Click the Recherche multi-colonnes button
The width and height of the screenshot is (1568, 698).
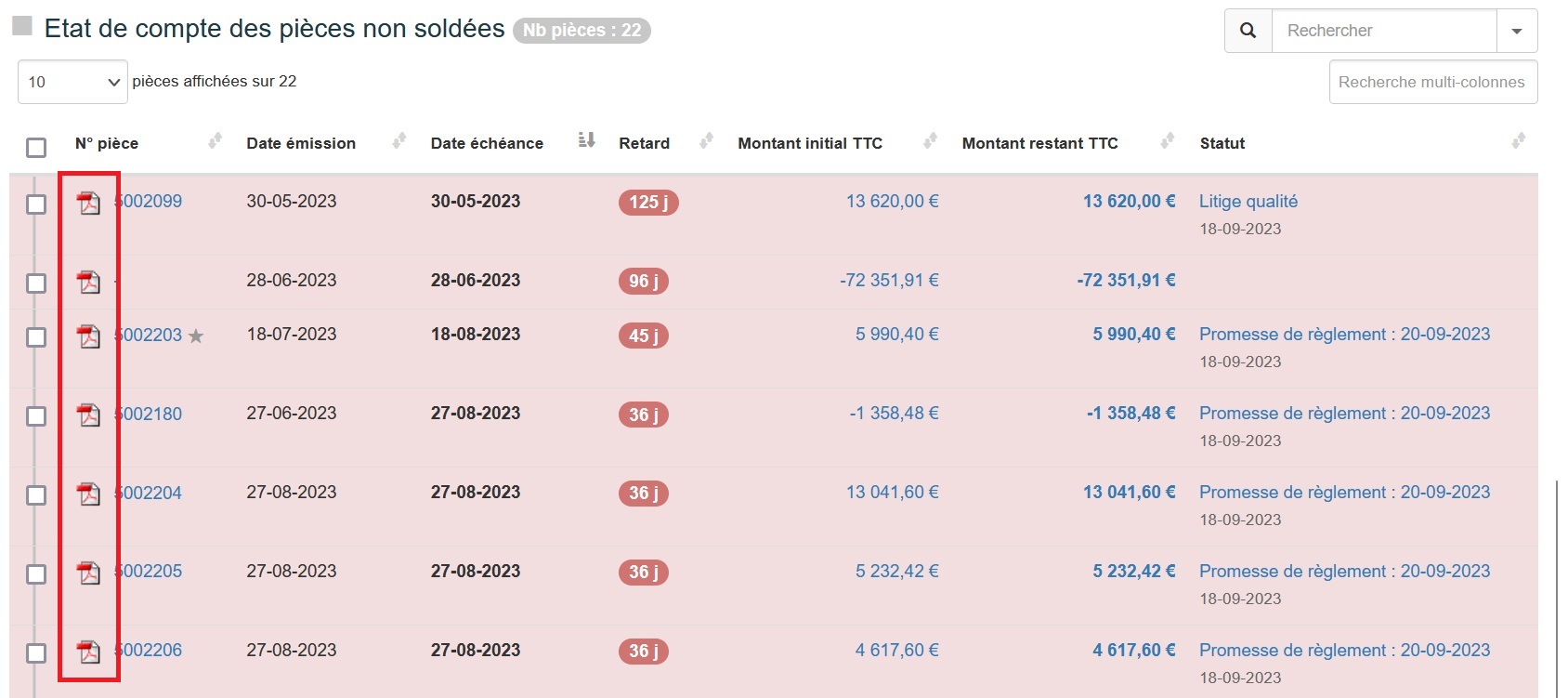tap(1432, 82)
